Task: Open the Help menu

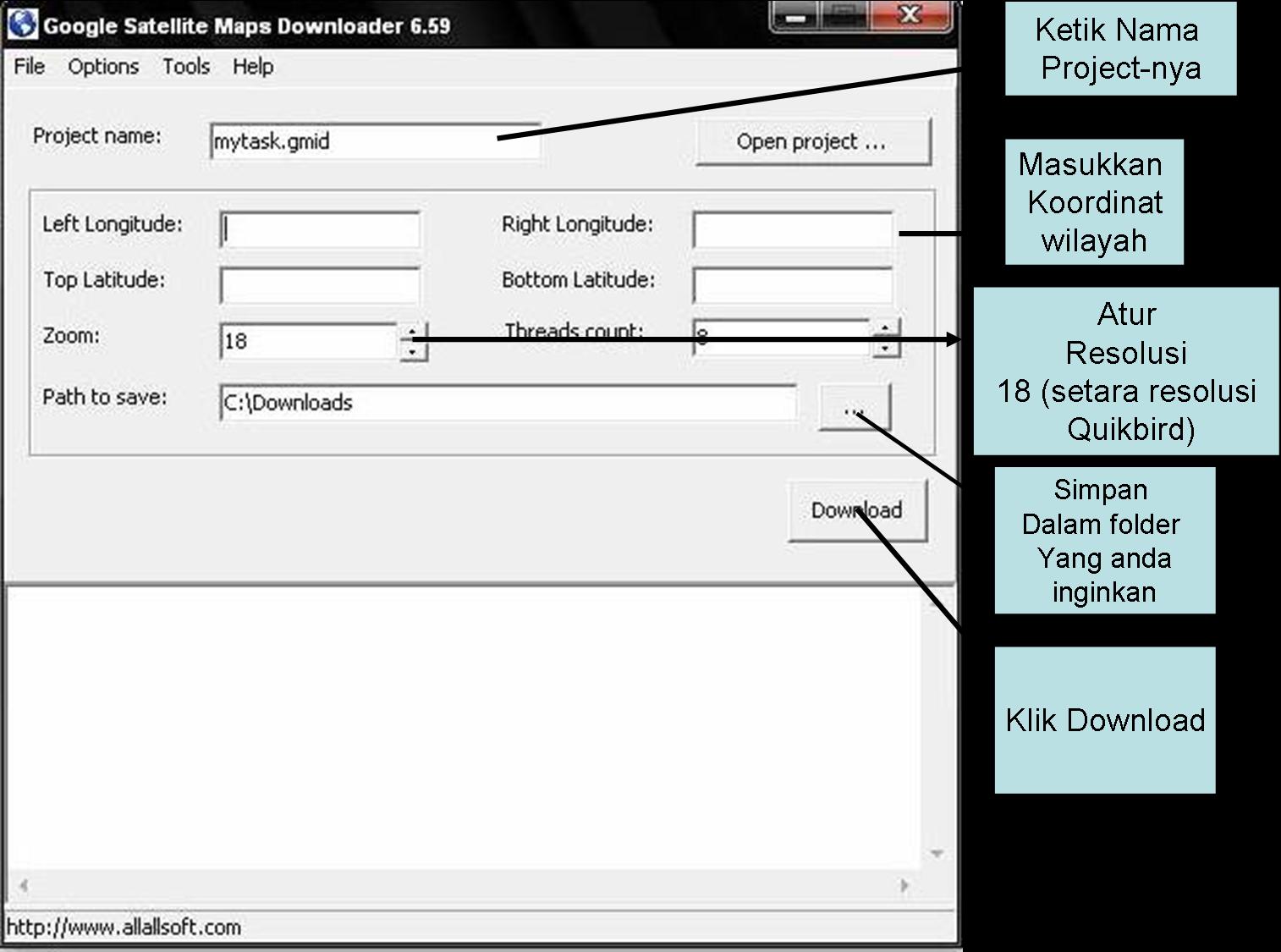Action: [x=253, y=66]
